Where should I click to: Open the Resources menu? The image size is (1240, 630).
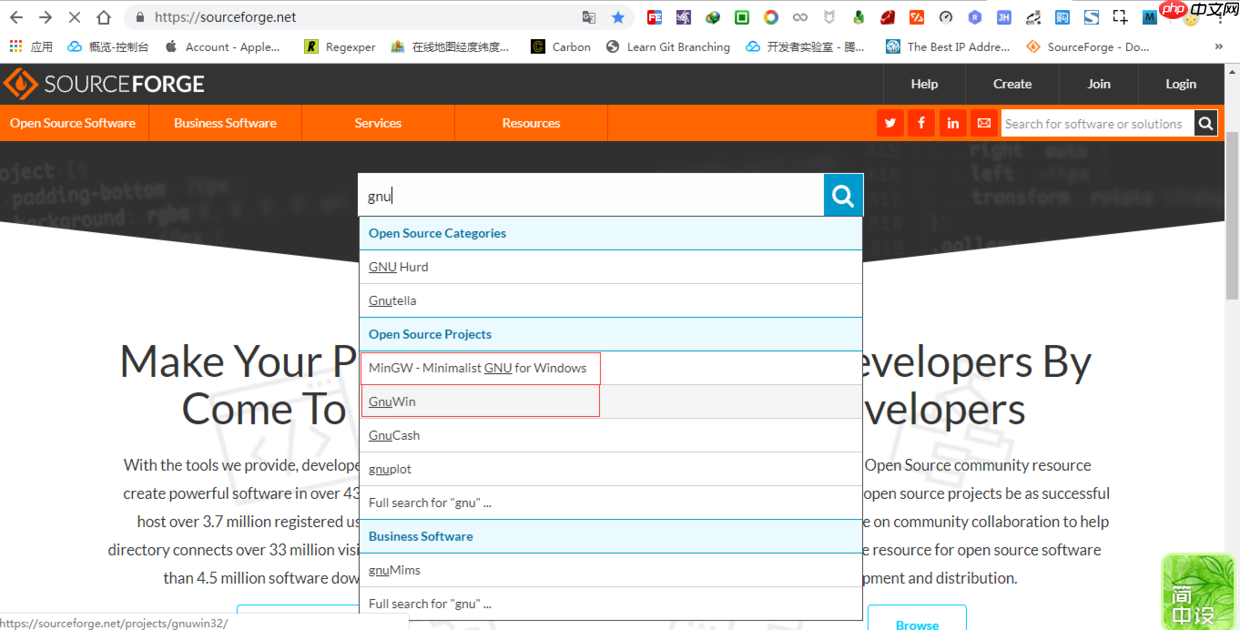530,122
